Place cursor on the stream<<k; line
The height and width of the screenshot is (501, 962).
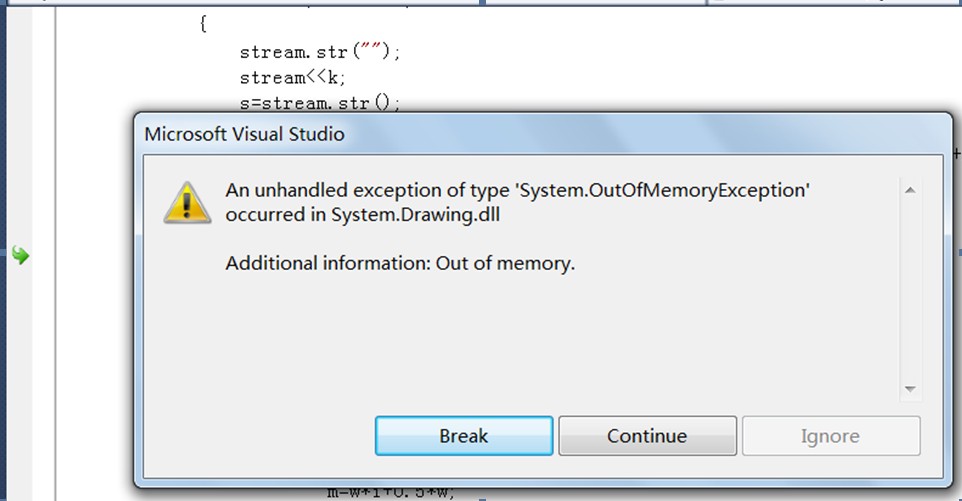tap(293, 78)
